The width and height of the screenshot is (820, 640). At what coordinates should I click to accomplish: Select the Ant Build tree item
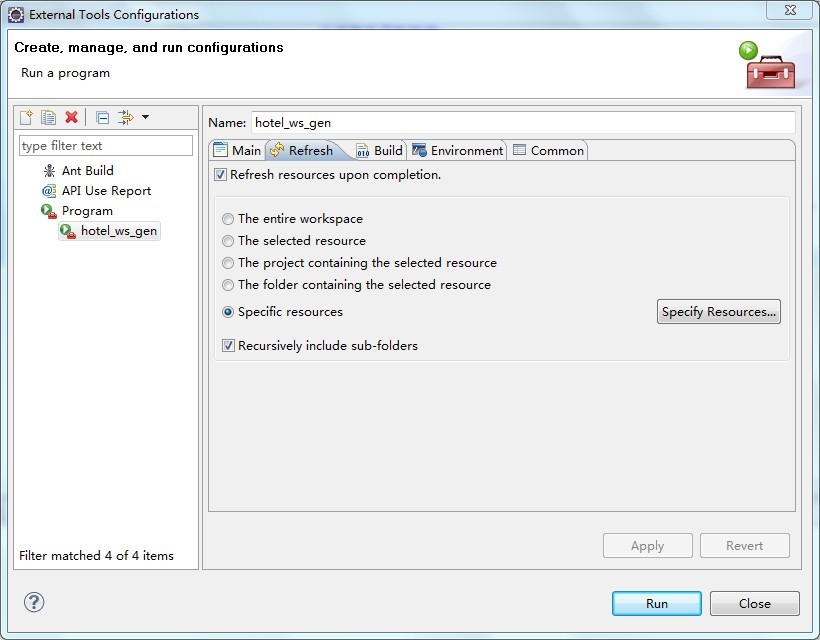(x=87, y=170)
